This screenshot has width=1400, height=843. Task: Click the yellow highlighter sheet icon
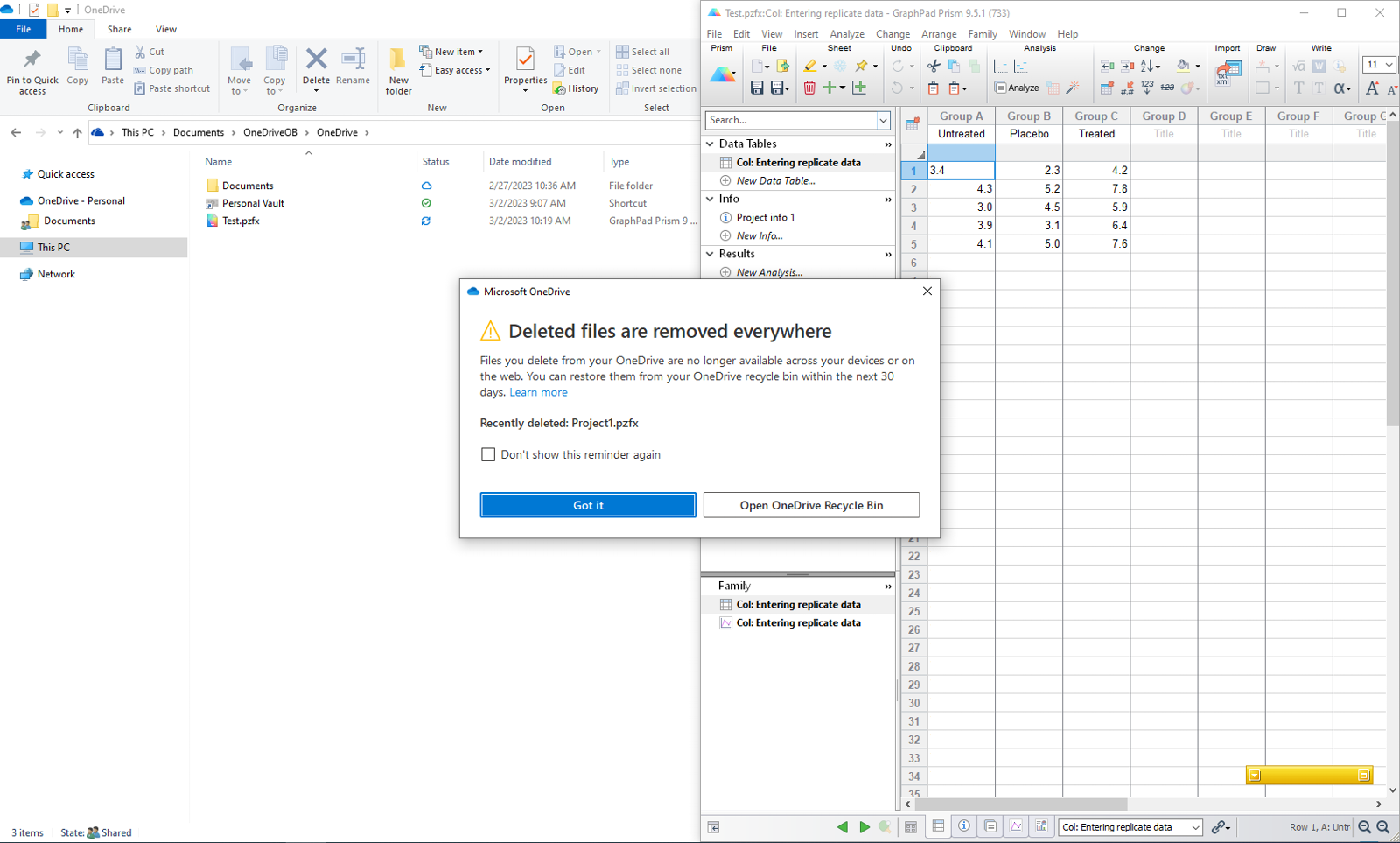coord(810,66)
